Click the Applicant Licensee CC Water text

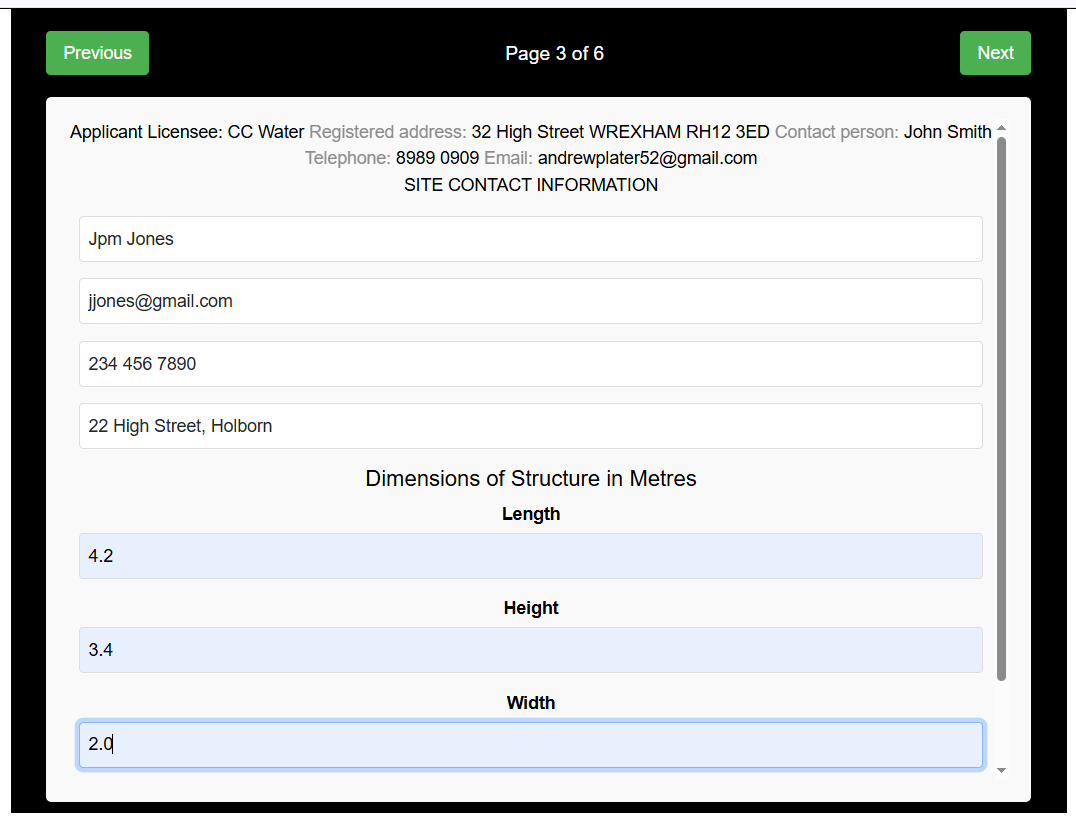186,131
